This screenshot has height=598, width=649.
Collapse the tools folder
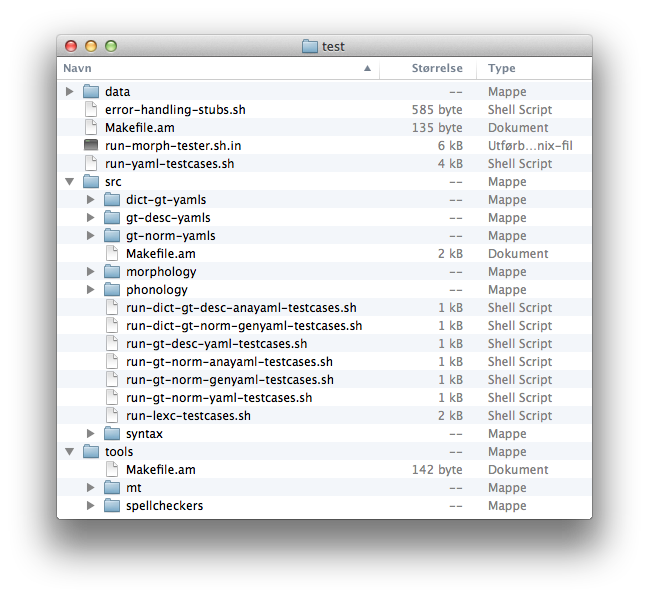(69, 452)
